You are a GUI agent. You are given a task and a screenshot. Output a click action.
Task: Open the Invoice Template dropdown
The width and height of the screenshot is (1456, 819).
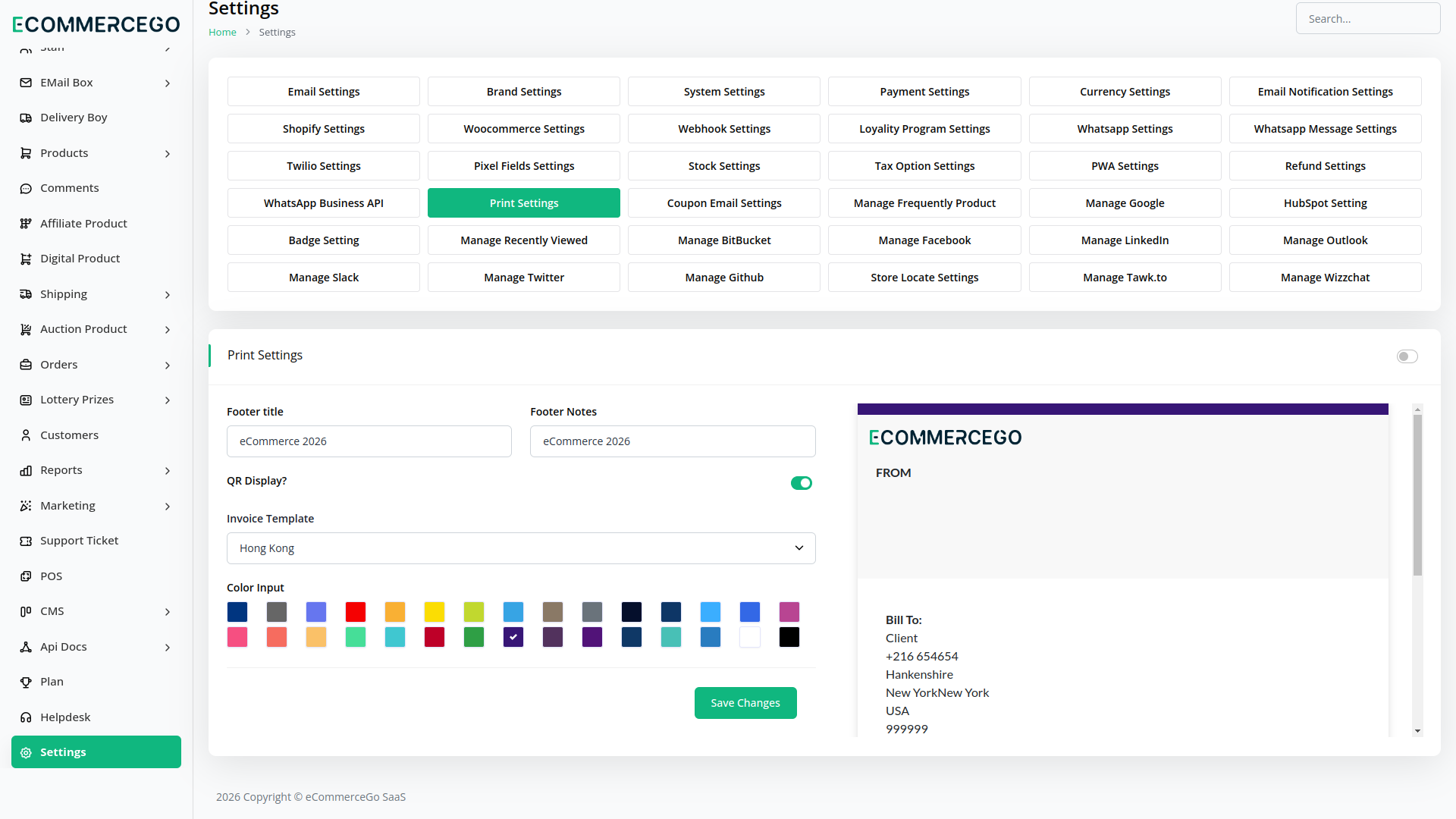[521, 548]
